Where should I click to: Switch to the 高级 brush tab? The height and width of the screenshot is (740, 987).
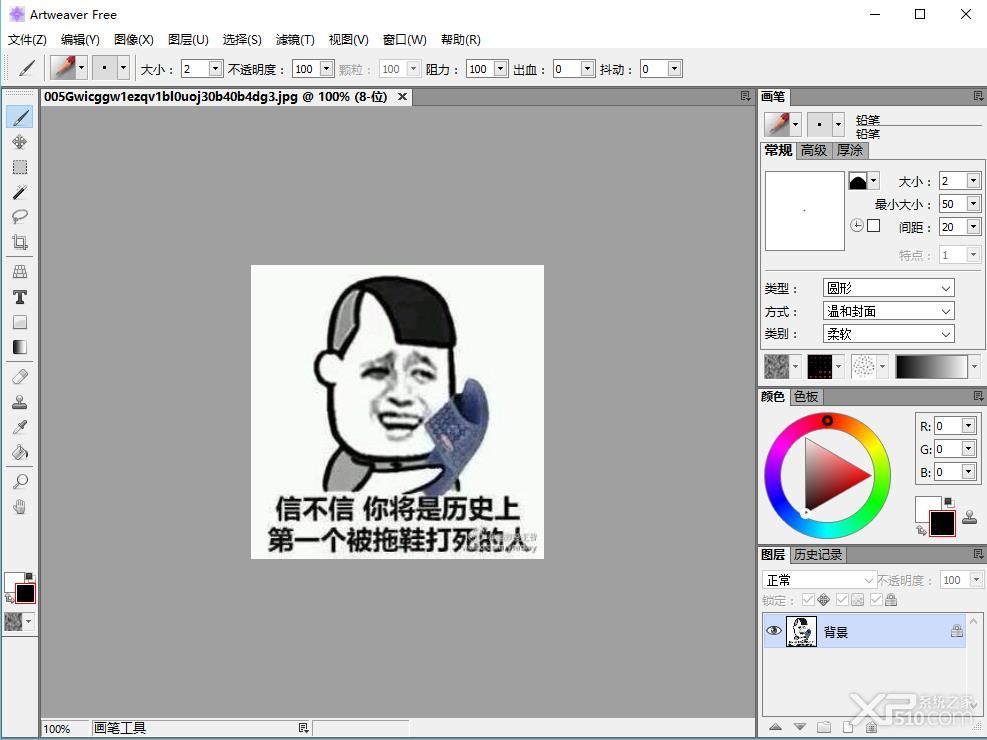813,150
